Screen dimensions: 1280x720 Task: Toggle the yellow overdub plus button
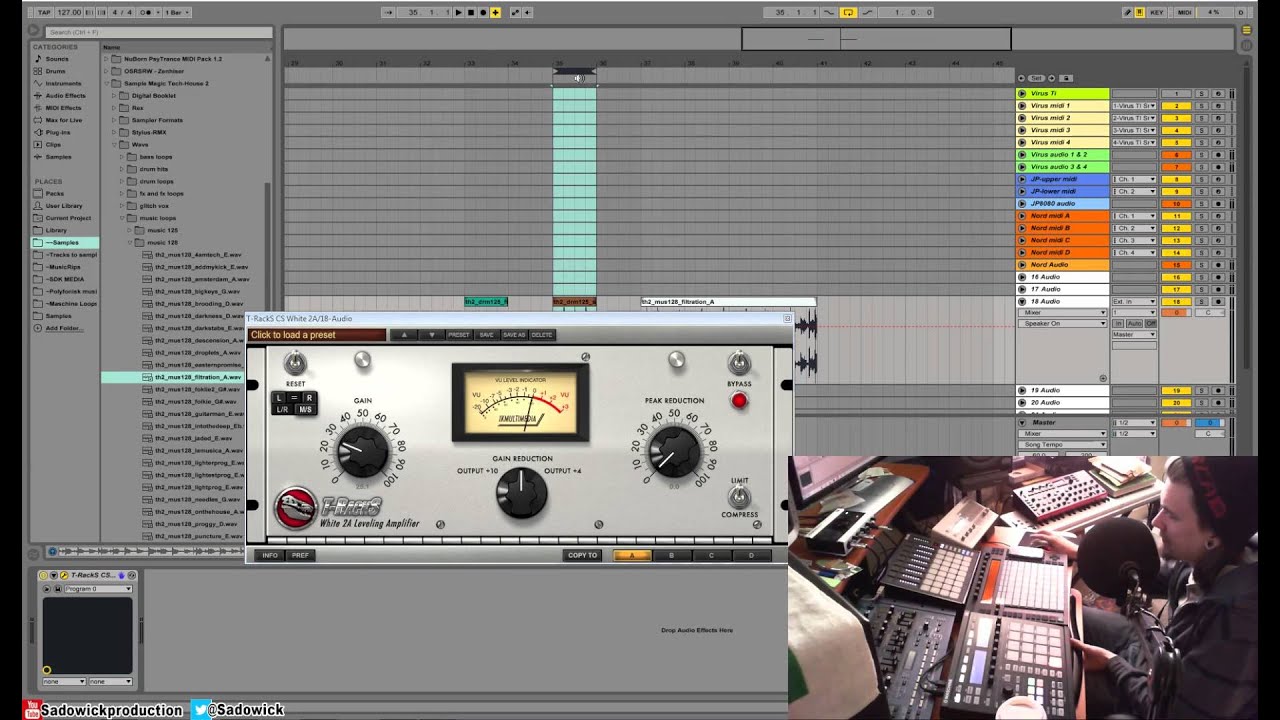[x=495, y=12]
